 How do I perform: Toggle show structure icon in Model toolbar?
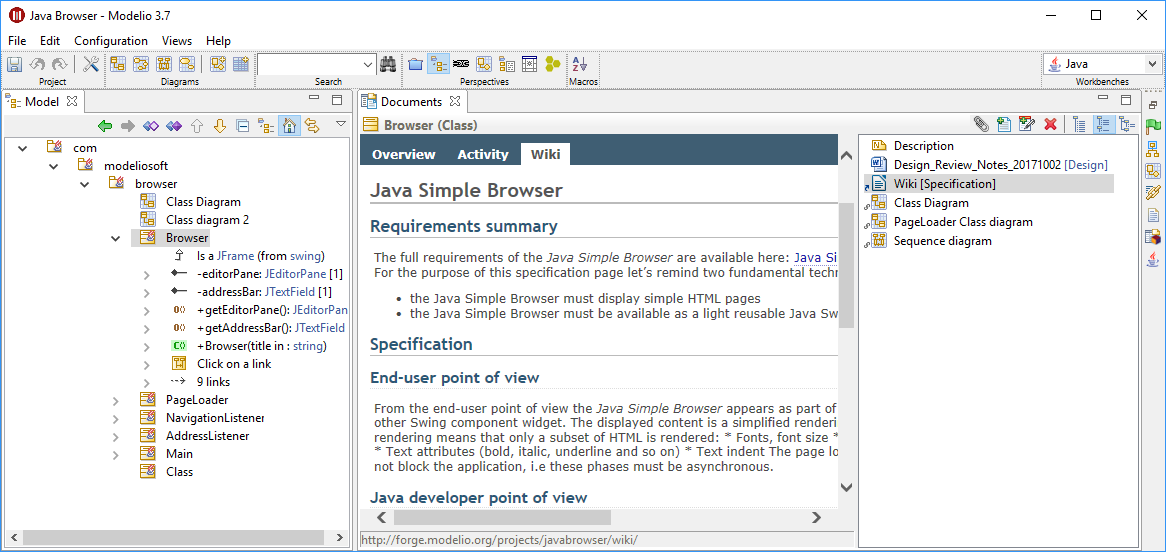tap(265, 126)
